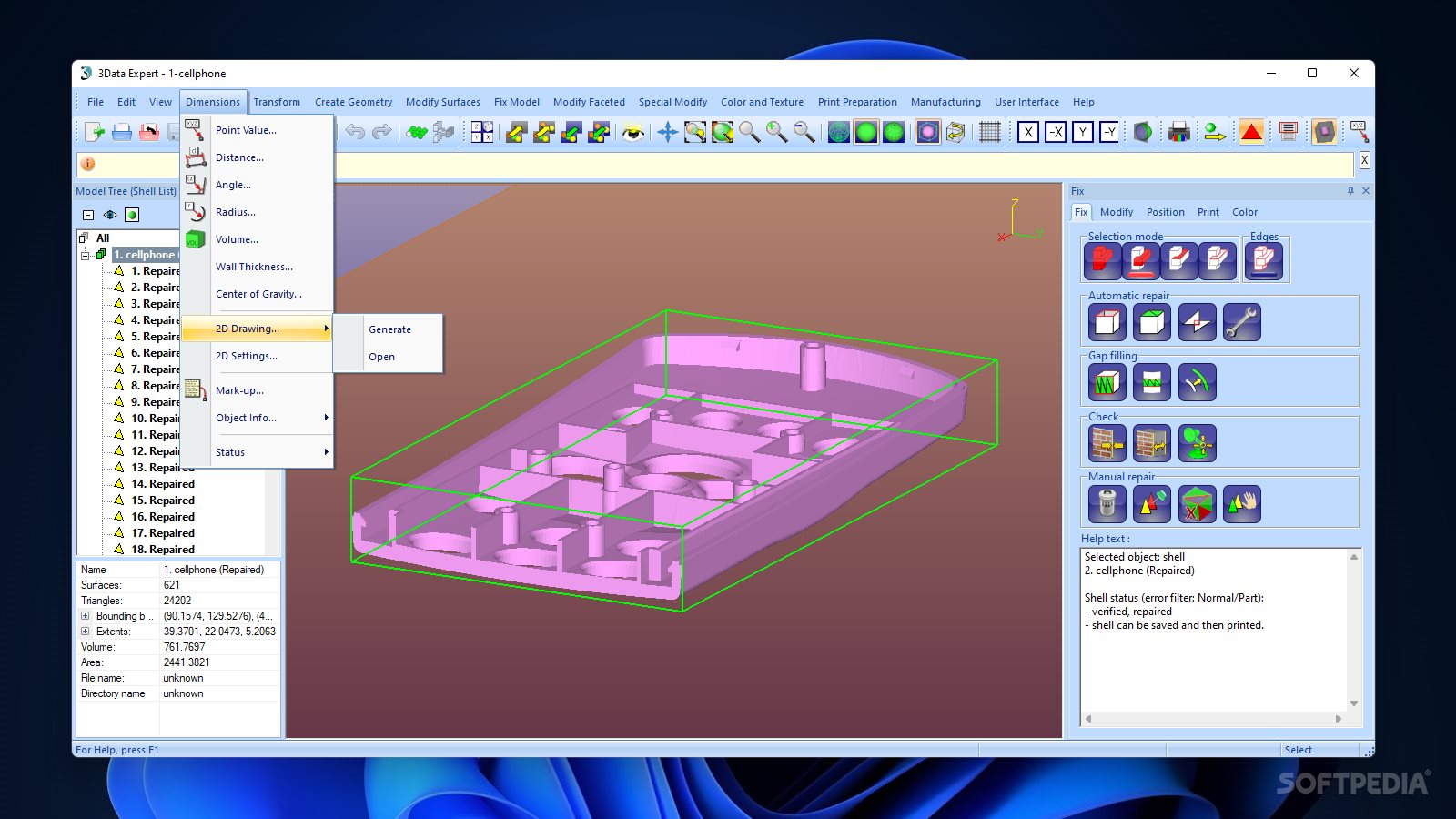Click the -Y axis view button

[x=1109, y=132]
